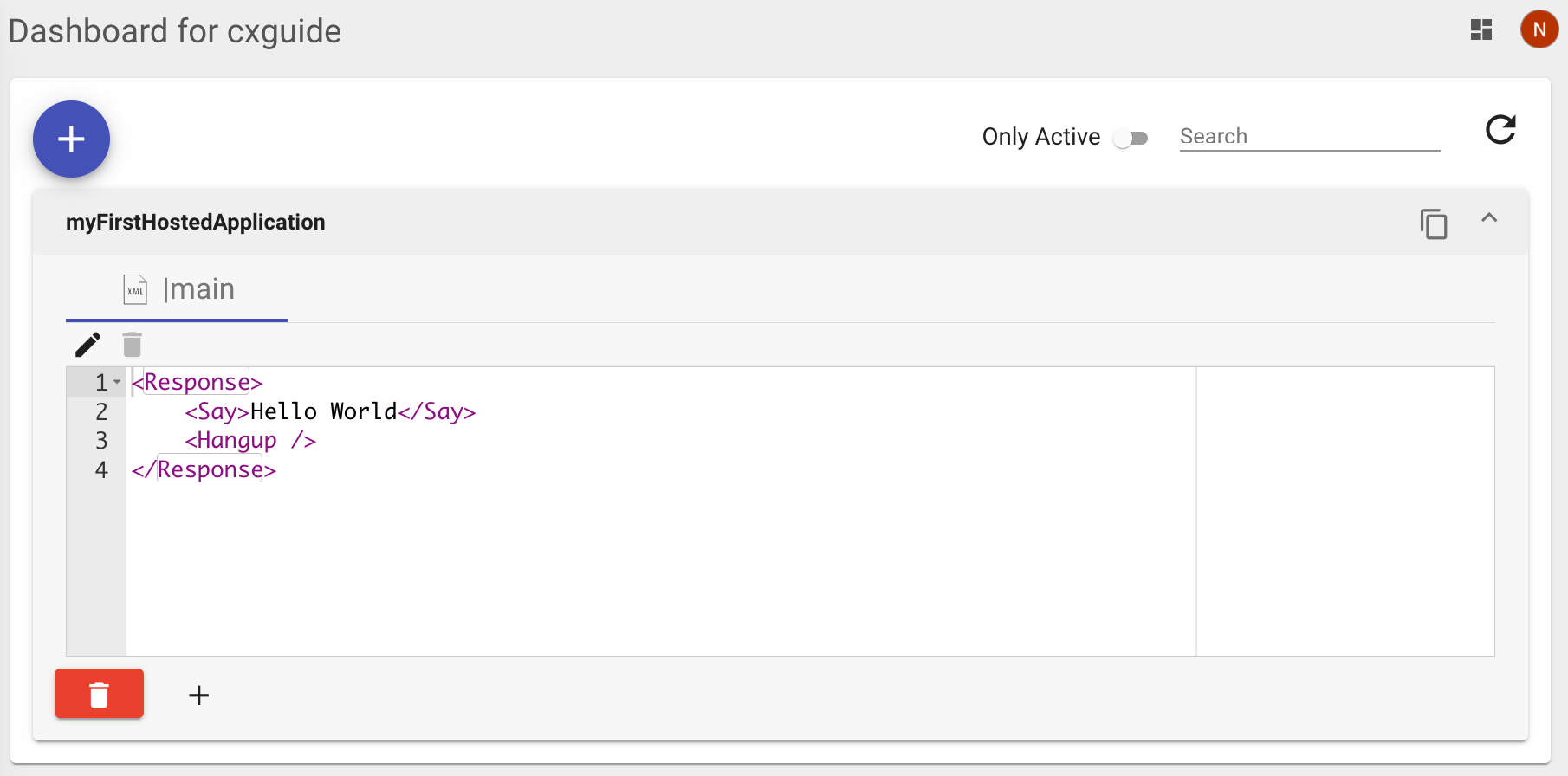Viewport: 1568px width, 776px height.
Task: Copy myFirstHostedApplication using the duplicate icon
Action: coord(1434,223)
